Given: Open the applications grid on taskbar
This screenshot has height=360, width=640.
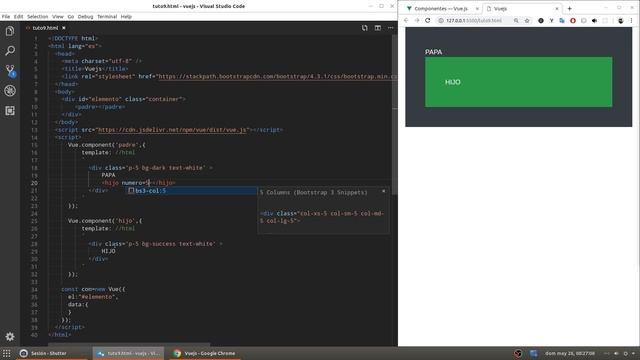Looking at the screenshot, I should click(x=7, y=353).
